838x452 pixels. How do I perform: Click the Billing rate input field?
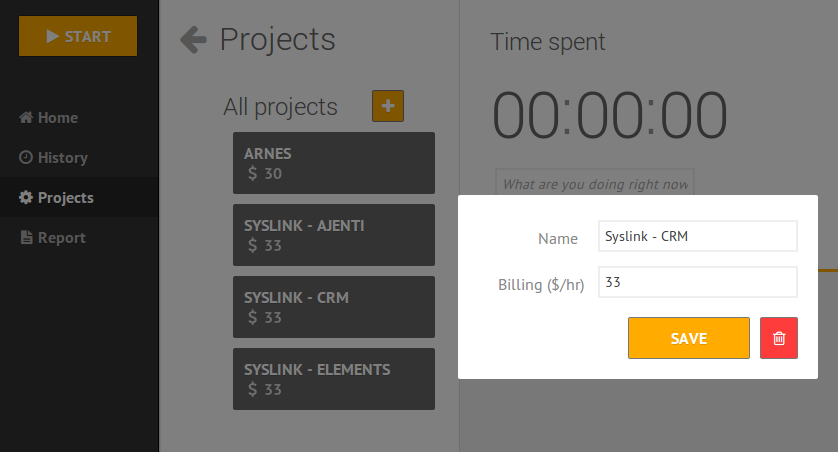click(x=697, y=282)
